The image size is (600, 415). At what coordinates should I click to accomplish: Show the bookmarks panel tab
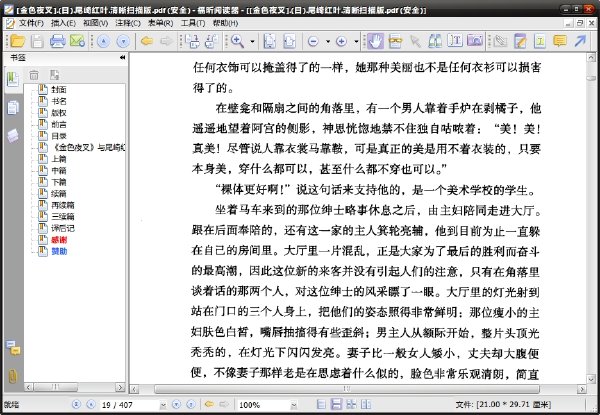(x=13, y=80)
